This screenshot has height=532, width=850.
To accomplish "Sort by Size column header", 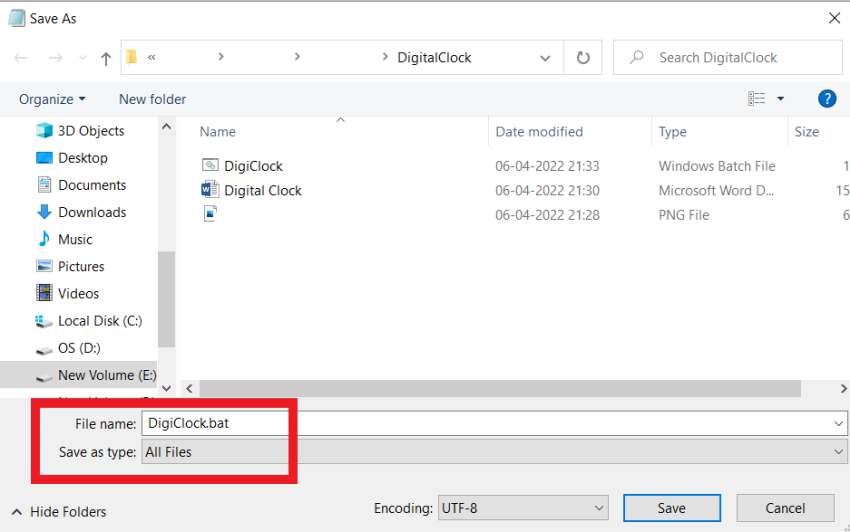I will pos(807,132).
